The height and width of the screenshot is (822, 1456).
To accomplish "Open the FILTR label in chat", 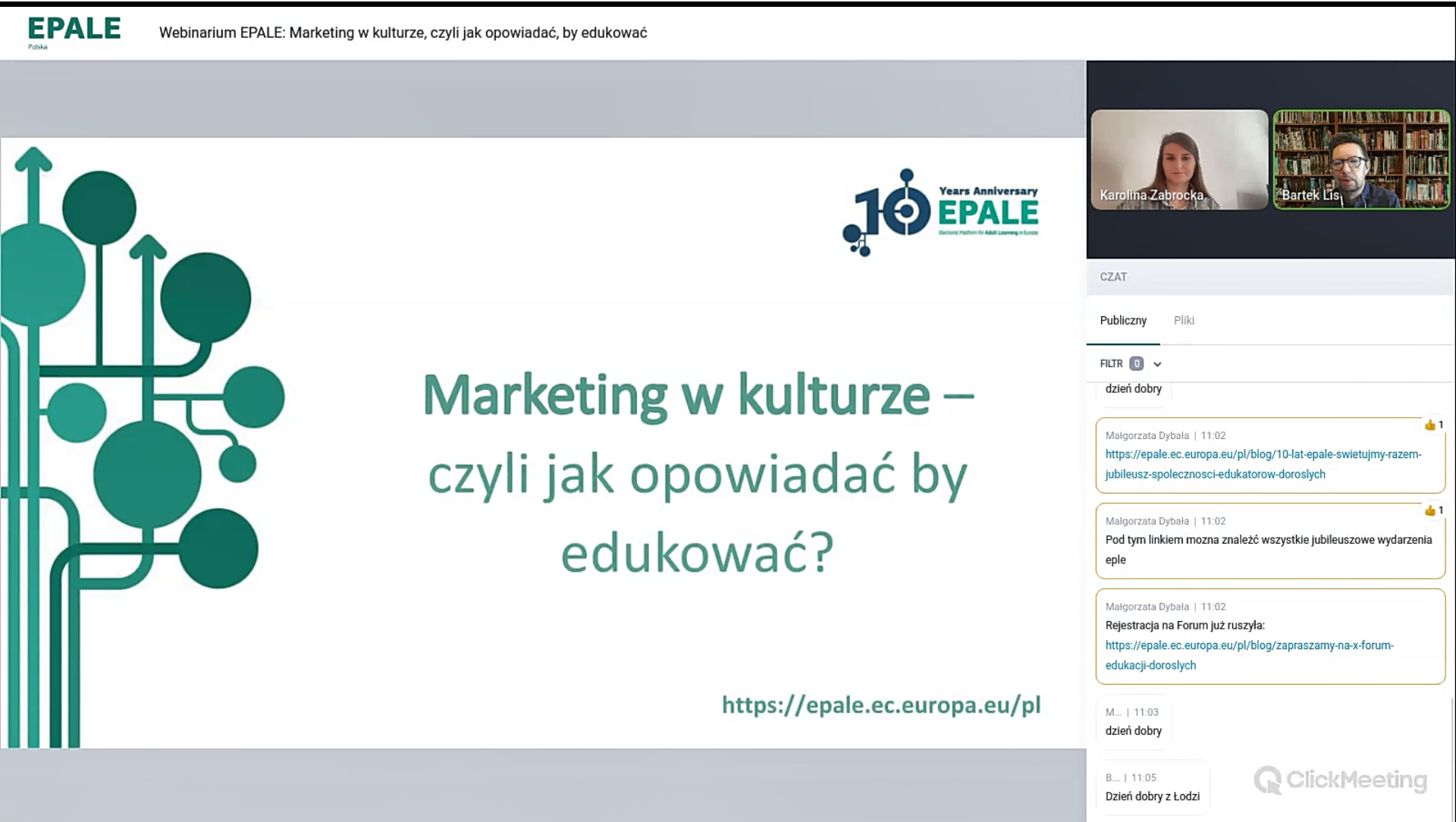I will 1111,364.
